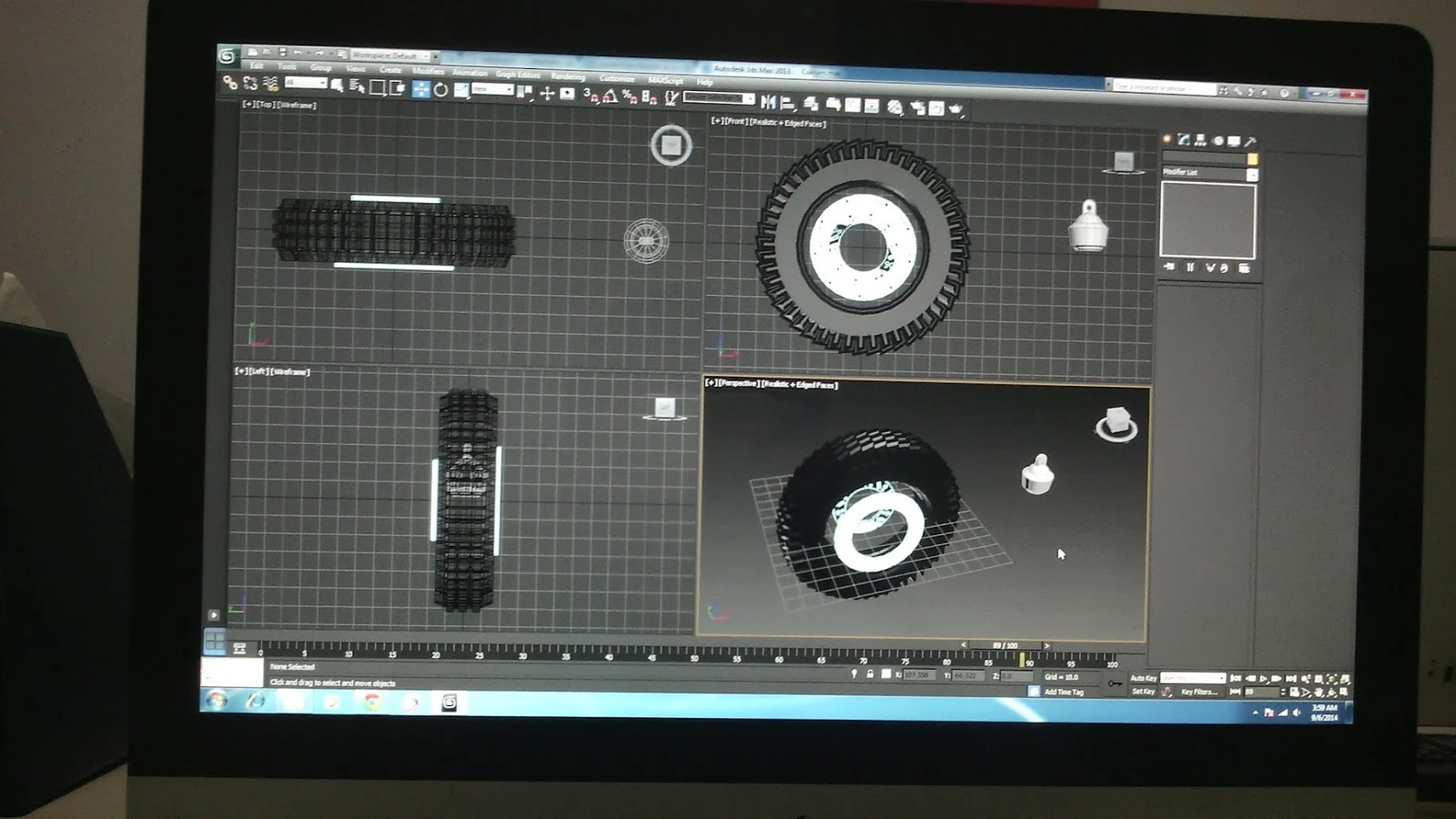This screenshot has height=819, width=1456.
Task: Open Edit Named Selection Sets
Action: [x=672, y=97]
